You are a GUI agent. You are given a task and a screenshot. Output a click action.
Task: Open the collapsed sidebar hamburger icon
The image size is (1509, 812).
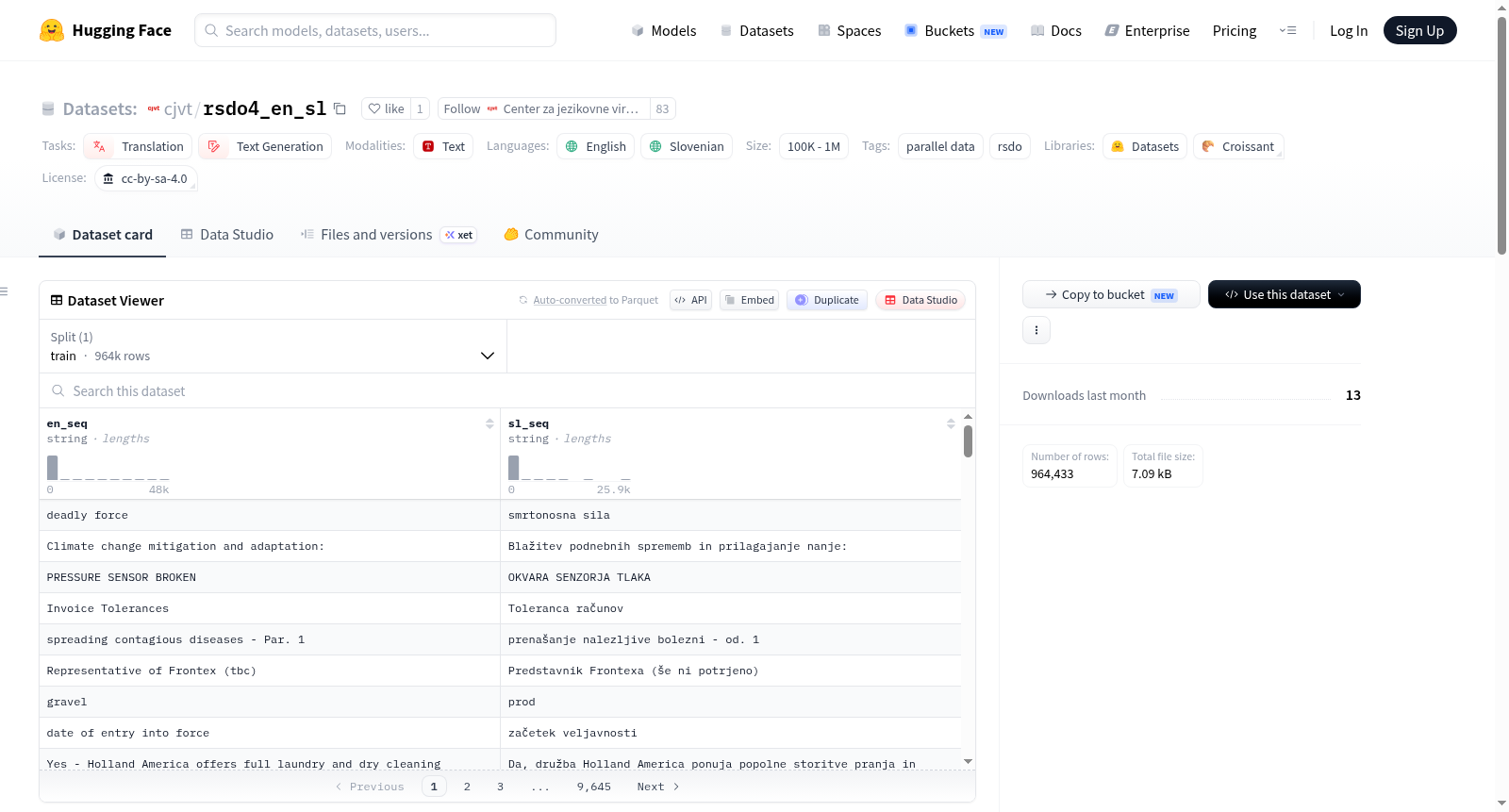pos(4,291)
